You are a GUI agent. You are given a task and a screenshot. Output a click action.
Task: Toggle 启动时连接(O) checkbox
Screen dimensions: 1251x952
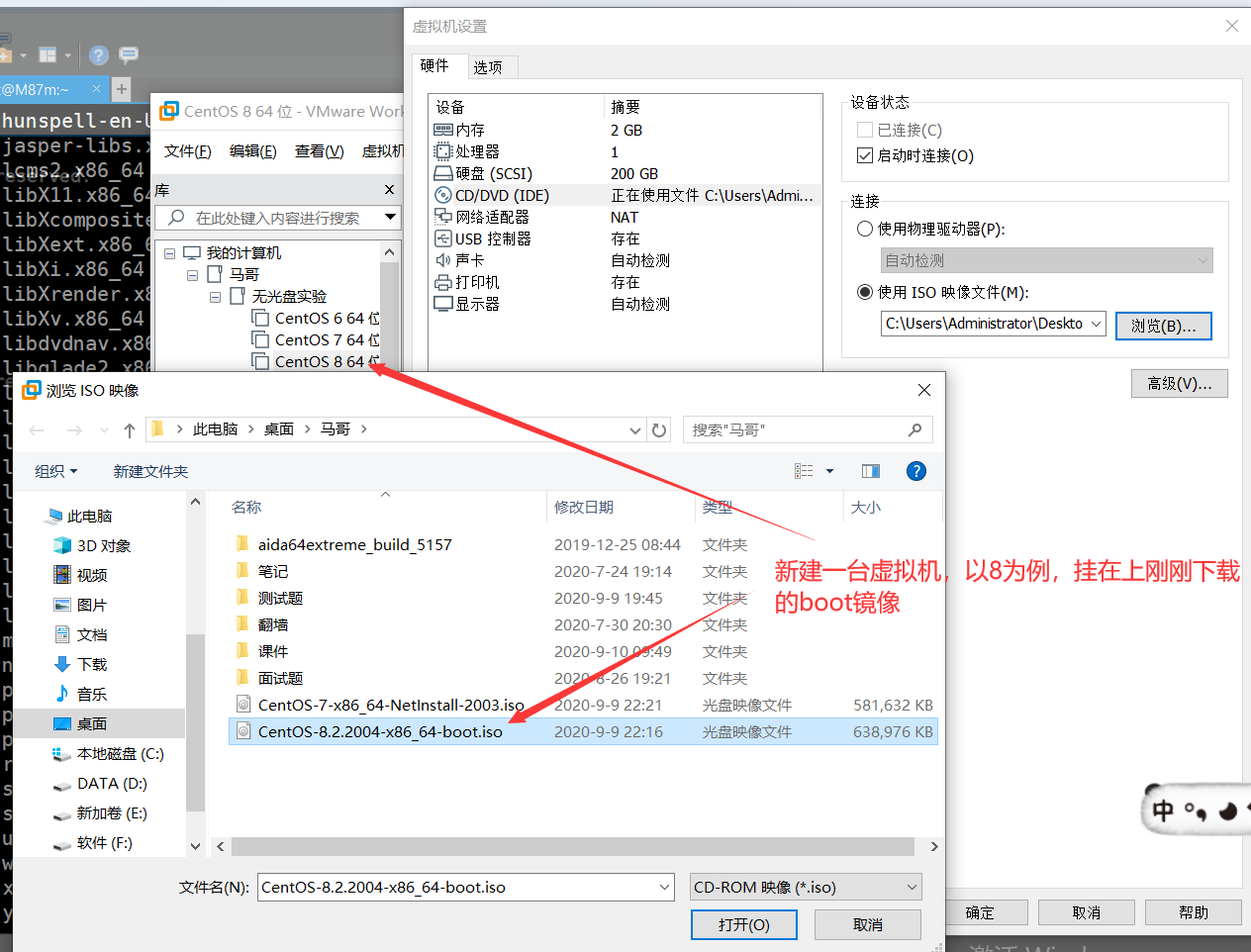865,155
